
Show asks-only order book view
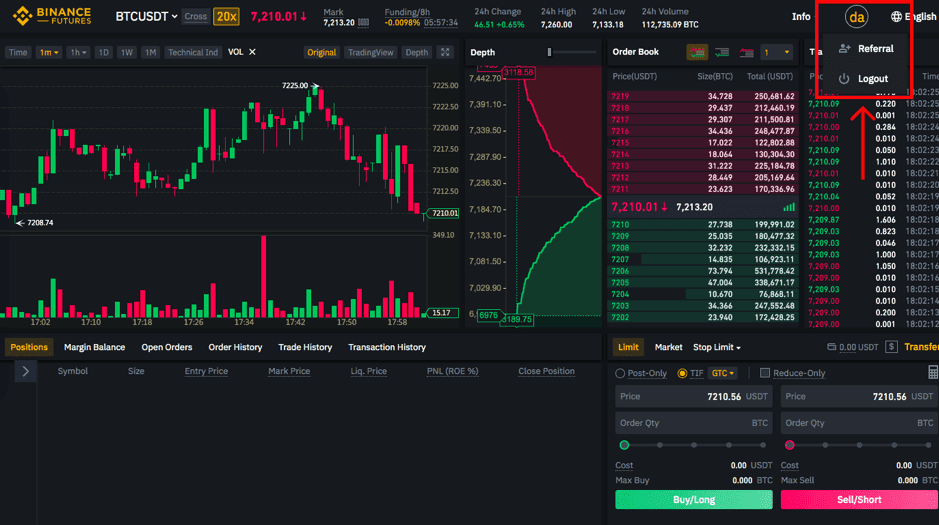(746, 52)
